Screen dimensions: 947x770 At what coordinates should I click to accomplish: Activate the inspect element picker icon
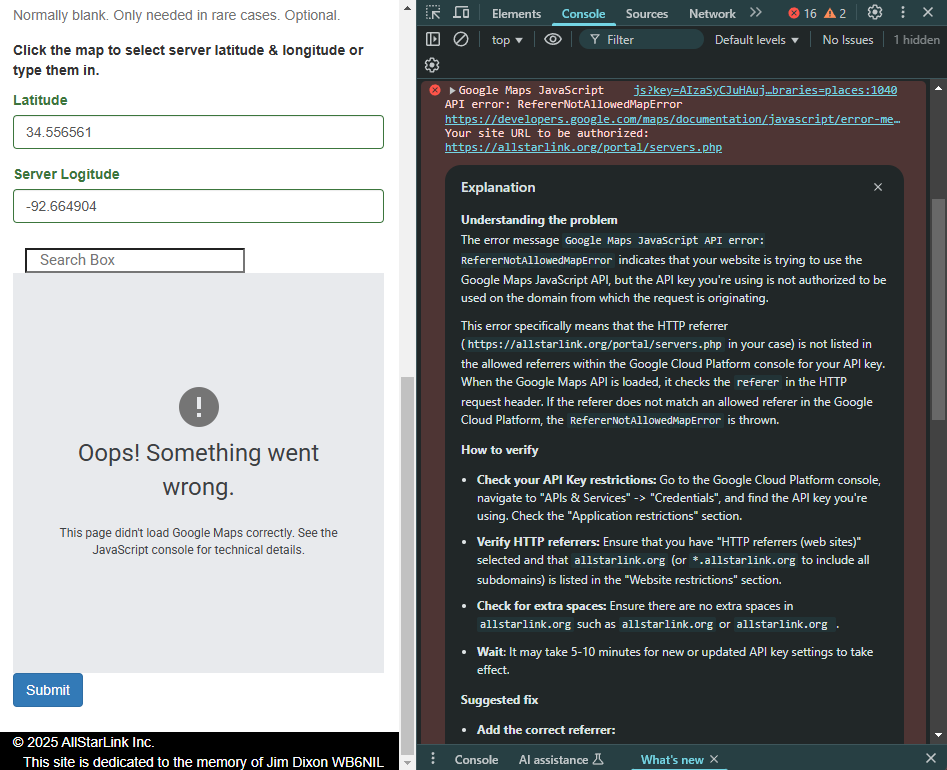(x=433, y=13)
